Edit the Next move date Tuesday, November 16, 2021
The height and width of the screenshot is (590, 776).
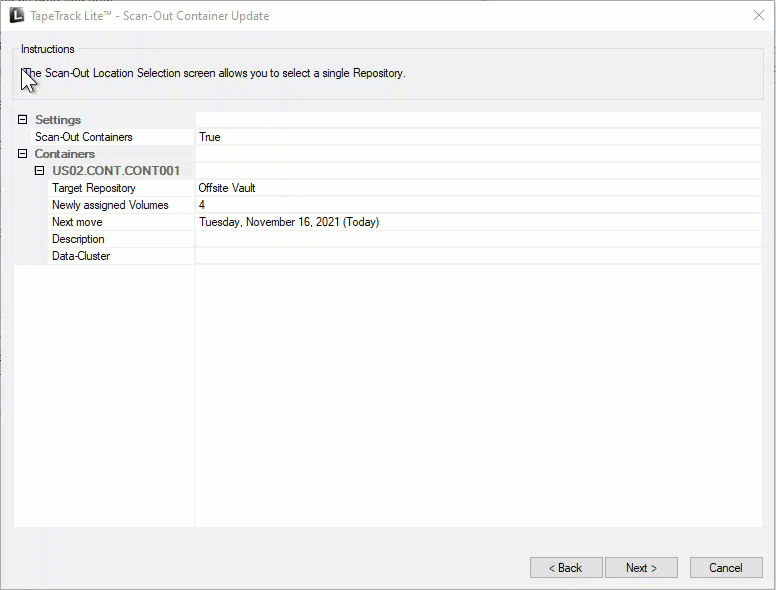[x=478, y=222]
